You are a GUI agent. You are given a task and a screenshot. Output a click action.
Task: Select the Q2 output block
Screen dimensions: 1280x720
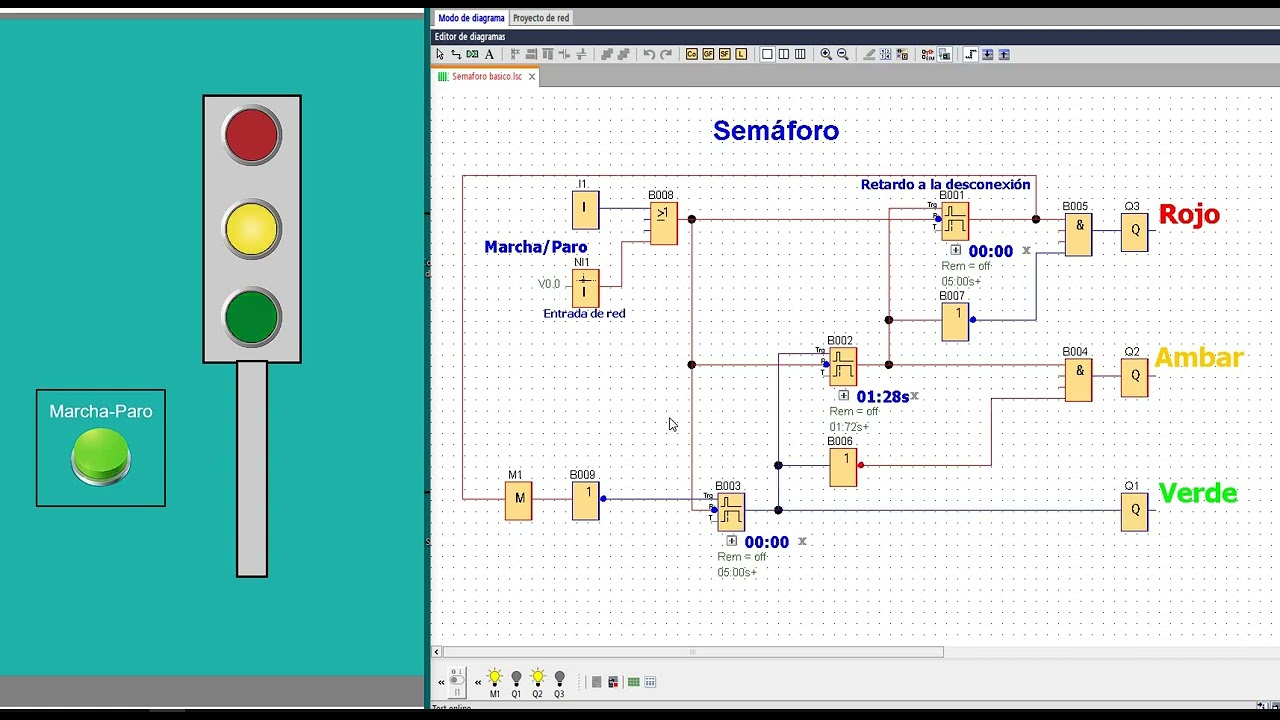[1134, 377]
